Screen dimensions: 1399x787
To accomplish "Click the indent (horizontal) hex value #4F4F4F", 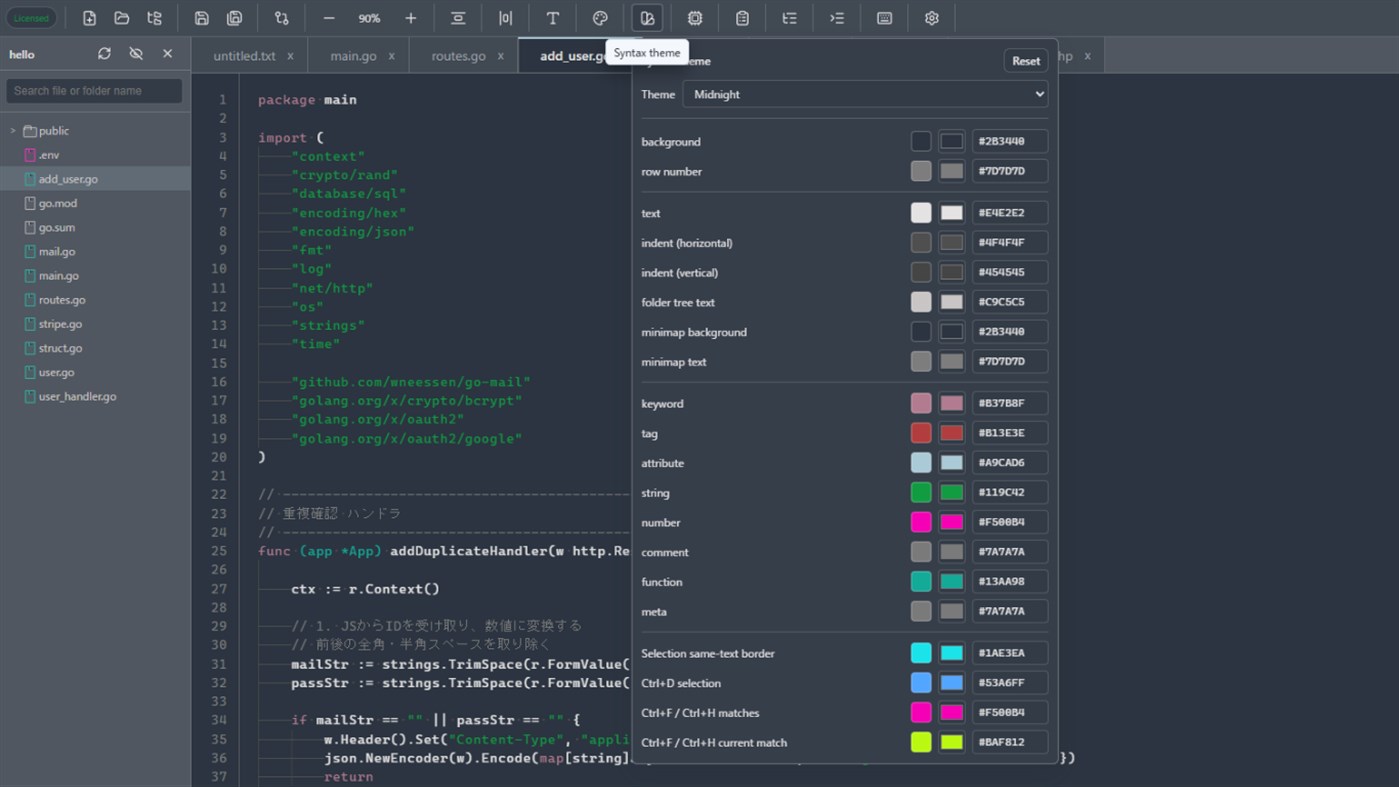I will (x=1010, y=242).
